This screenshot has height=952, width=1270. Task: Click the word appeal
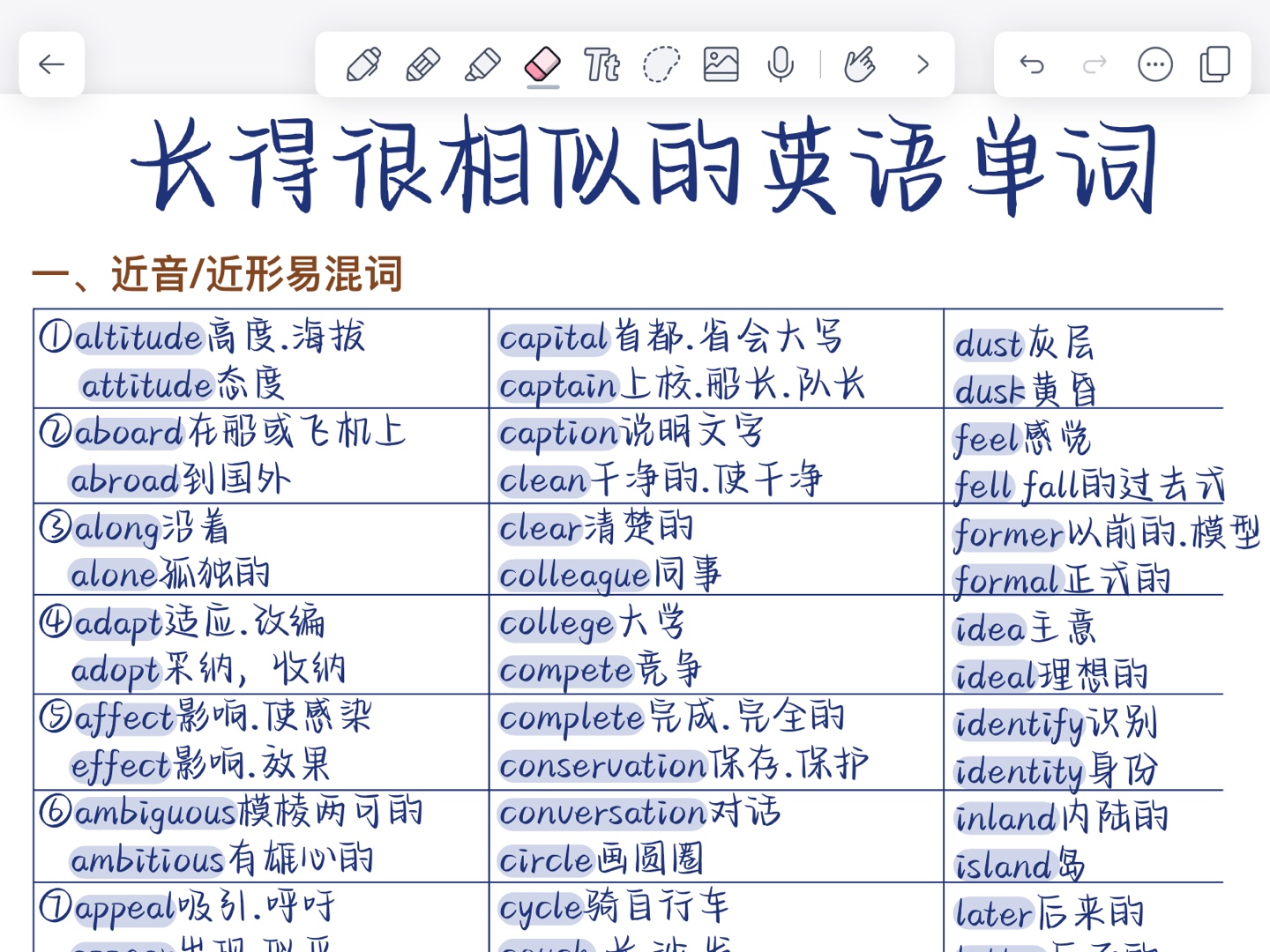(124, 909)
